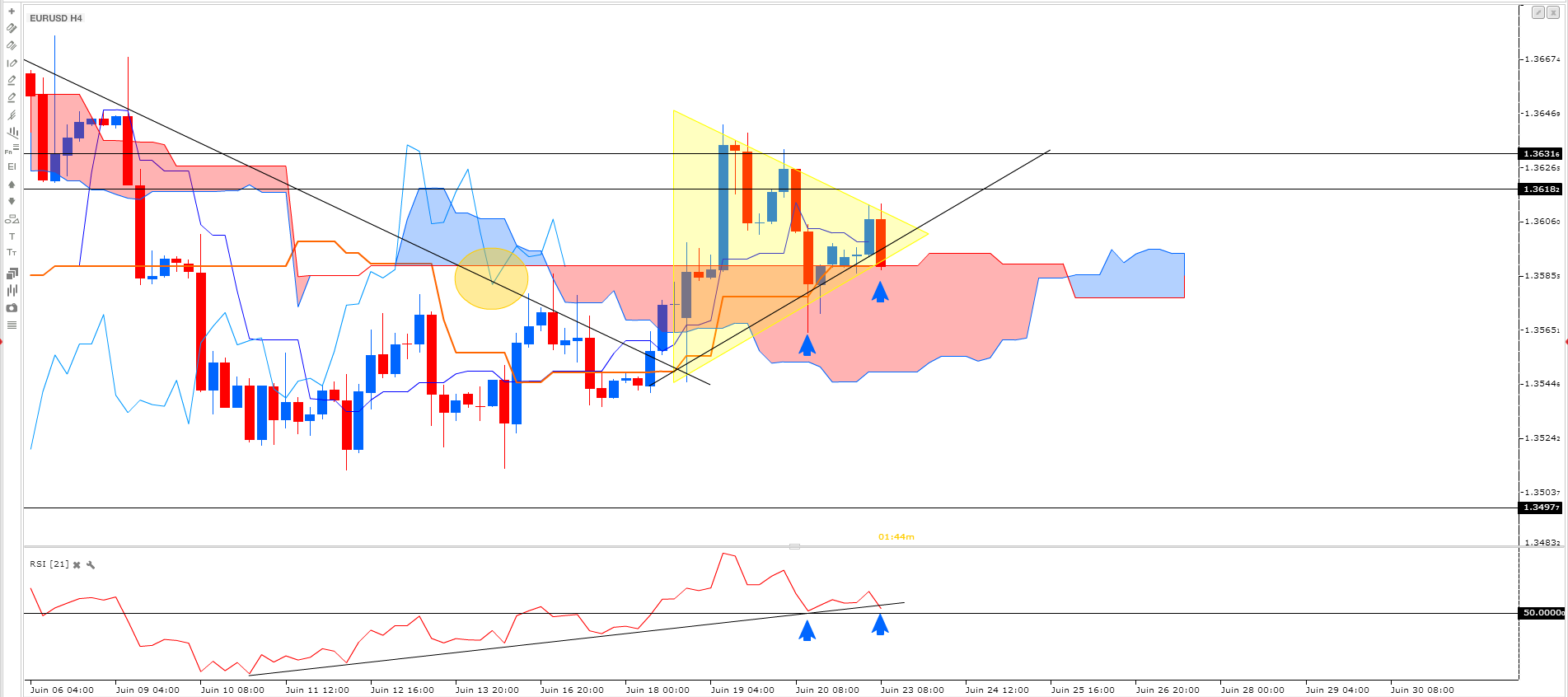
Task: Click the 1.3606 price axis label
Action: [1542, 222]
